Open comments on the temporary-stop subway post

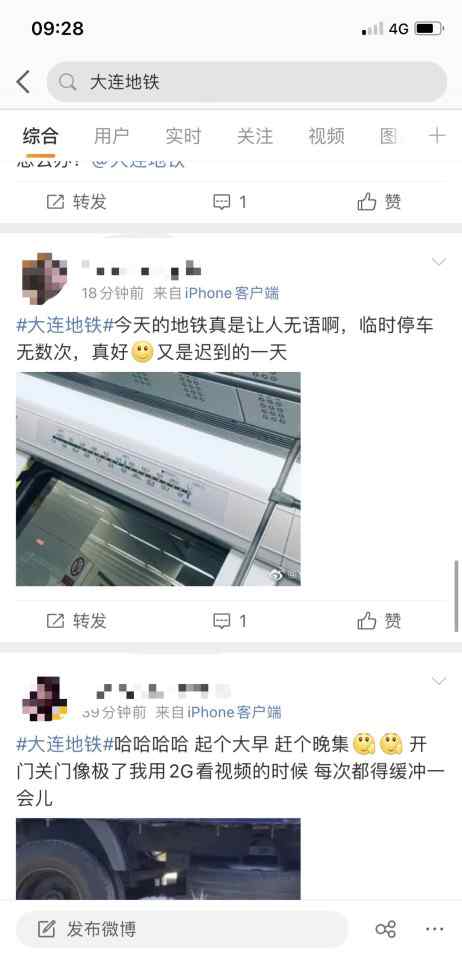click(x=230, y=621)
